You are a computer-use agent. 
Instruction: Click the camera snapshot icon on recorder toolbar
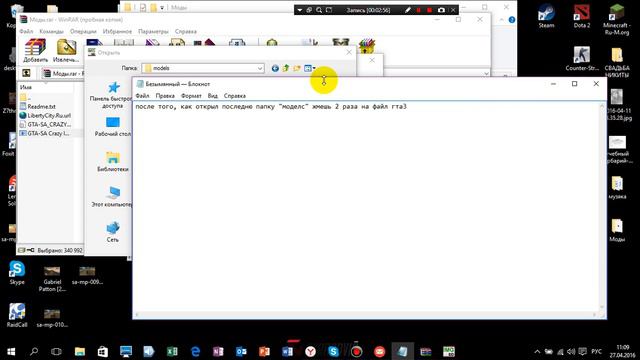tap(441, 10)
